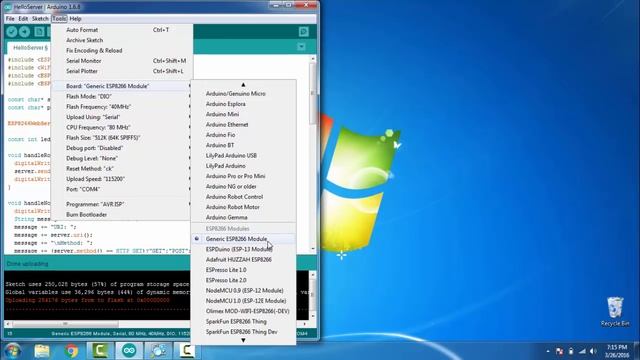The image size is (640, 360).
Task: Choose Burn Bootloader menu entry
Action: tap(122, 215)
